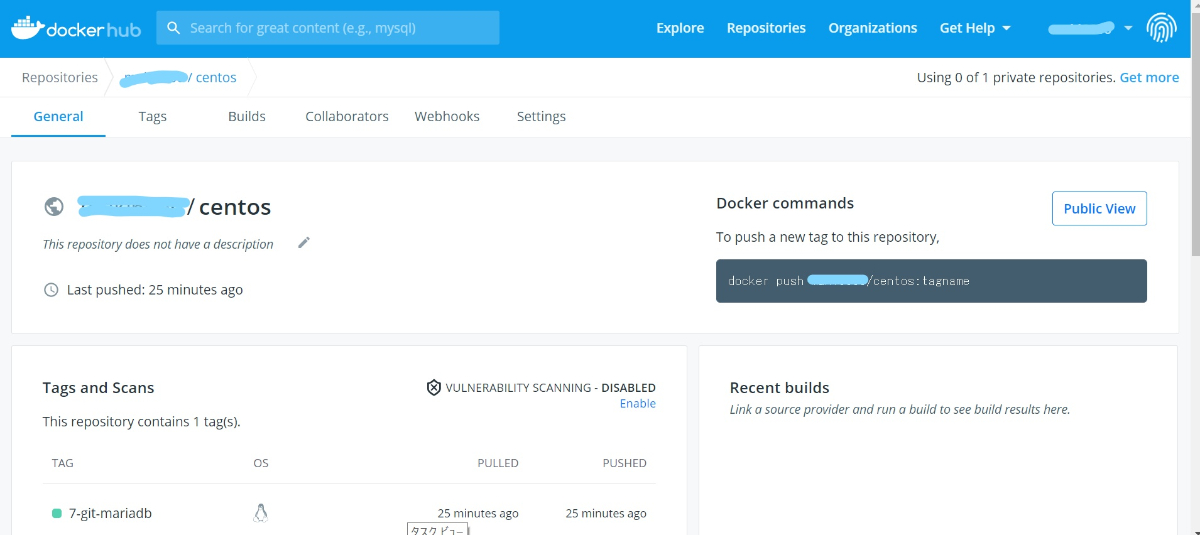Open the Organizations page
This screenshot has height=535, width=1200.
coord(872,28)
